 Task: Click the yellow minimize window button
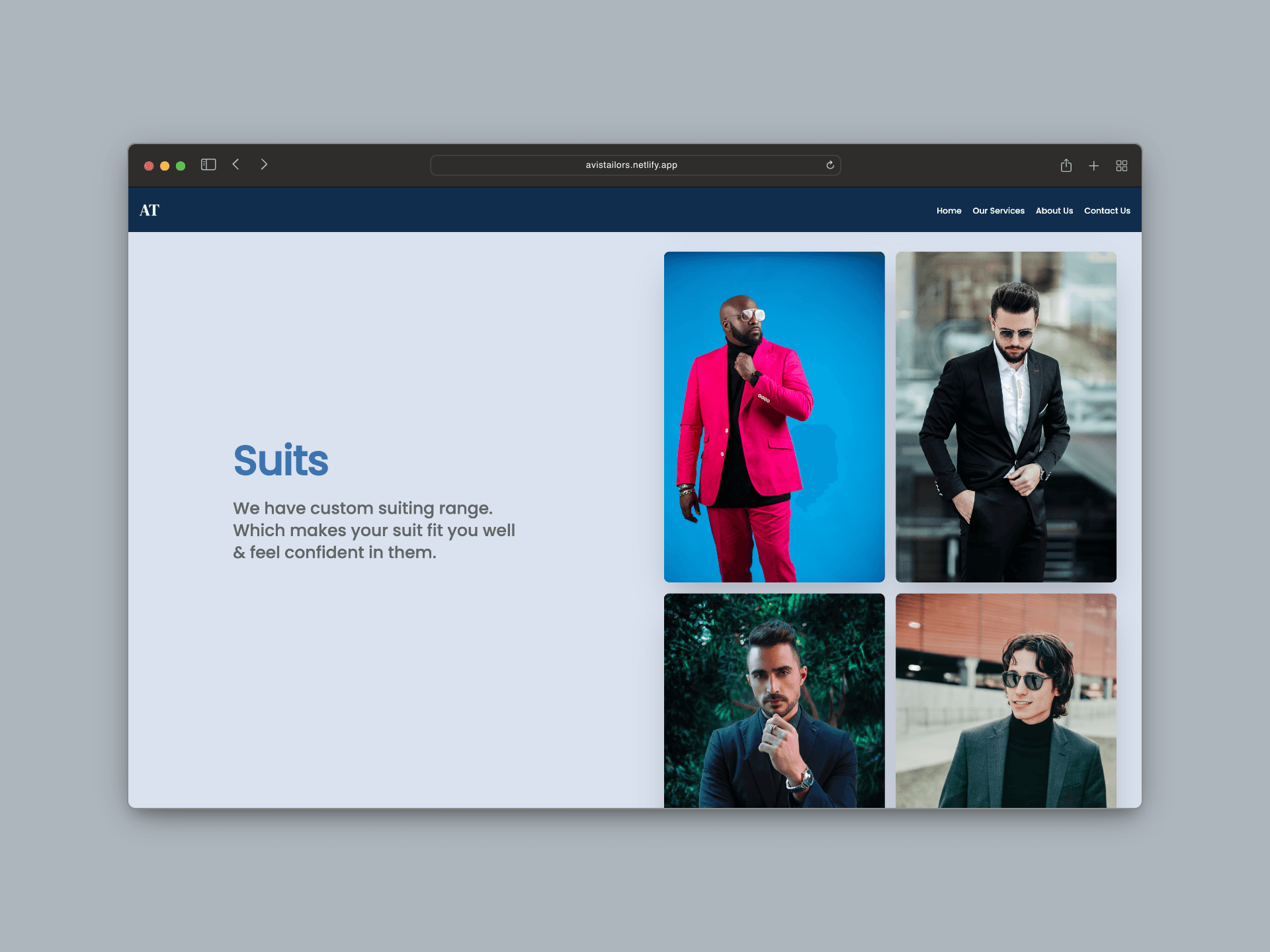tap(165, 166)
